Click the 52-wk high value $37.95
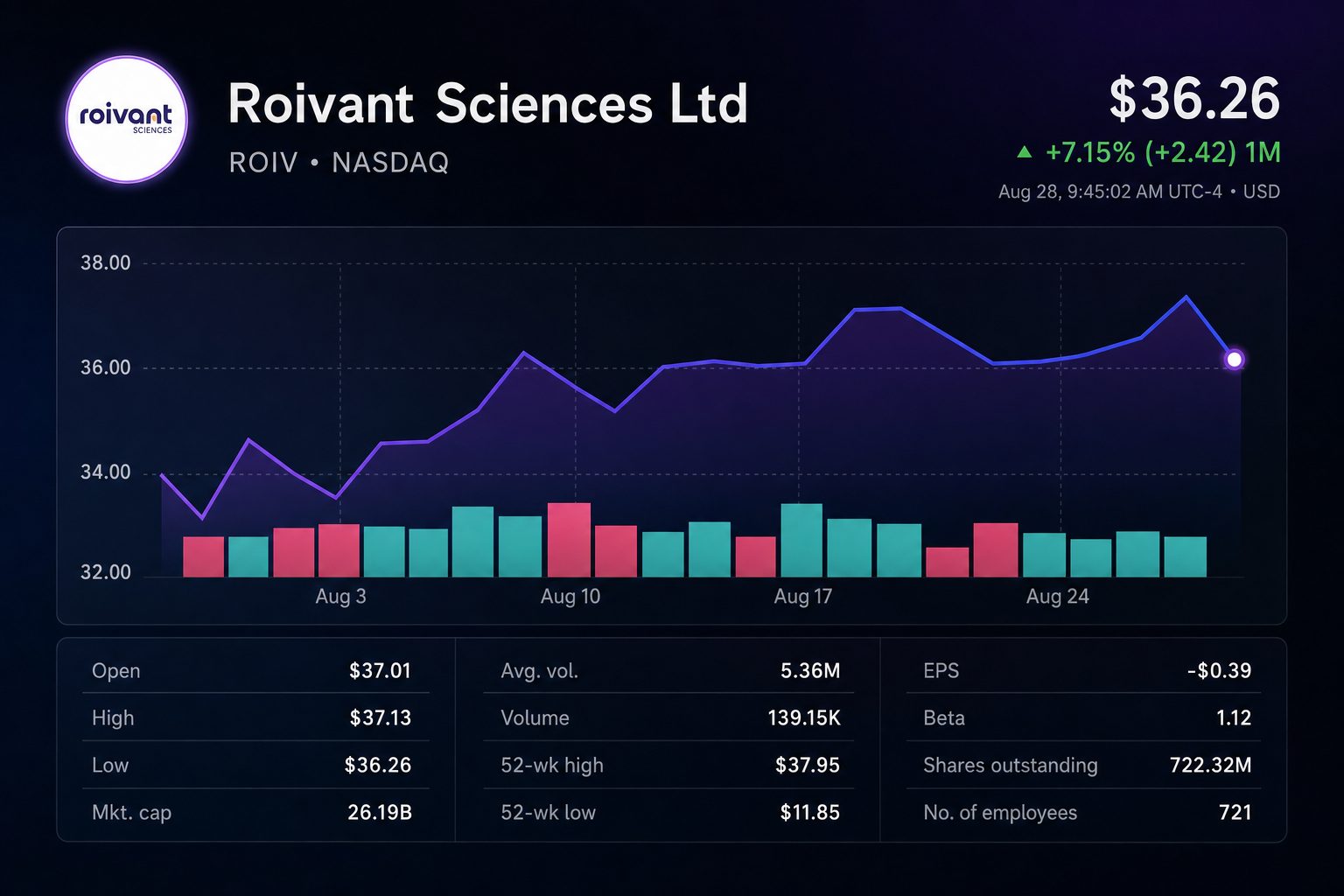The height and width of the screenshot is (896, 1344). coord(808,766)
